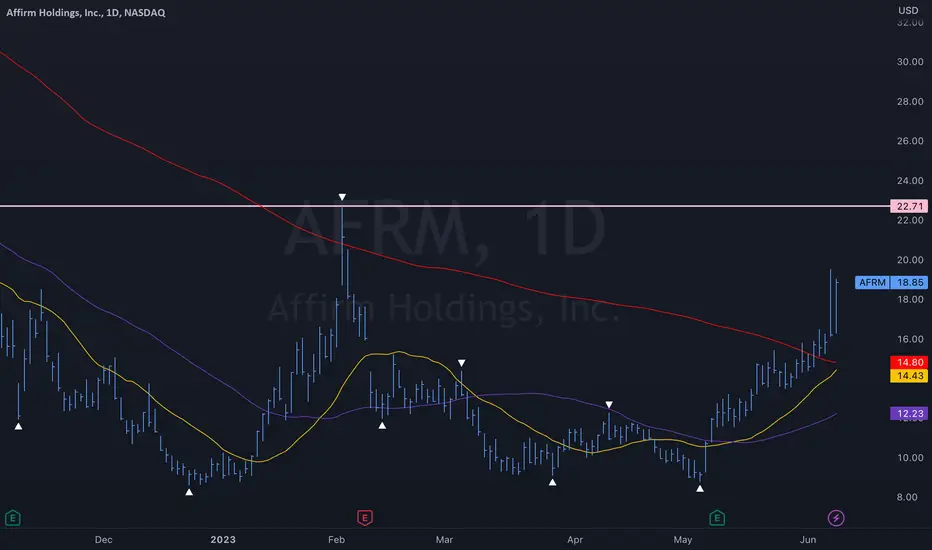Click the 18.85 last price label
This screenshot has width=932, height=550.
coord(909,282)
